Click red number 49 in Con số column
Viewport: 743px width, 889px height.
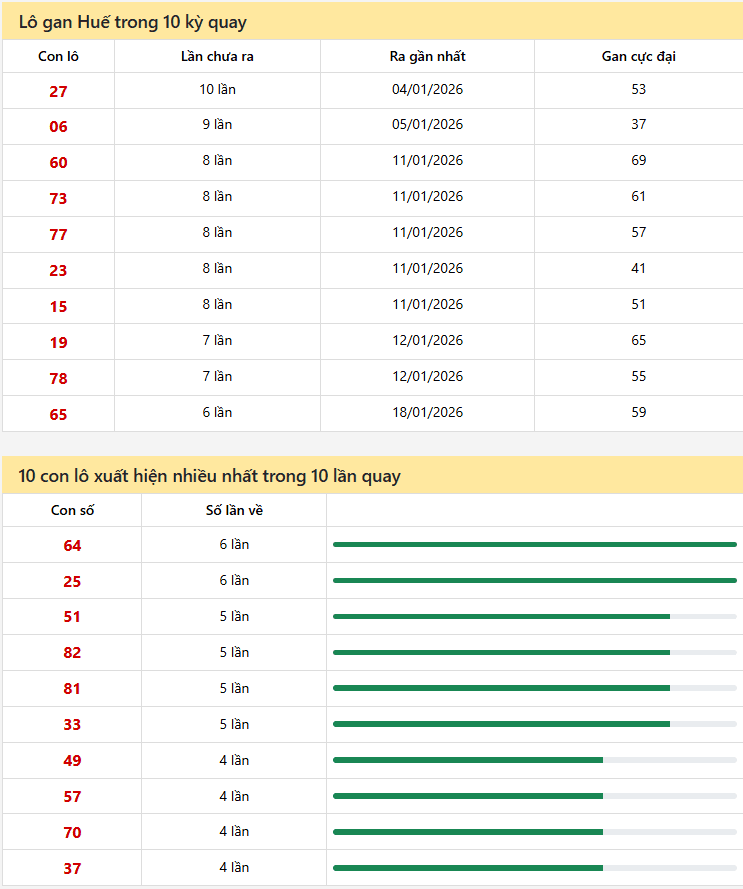click(72, 761)
